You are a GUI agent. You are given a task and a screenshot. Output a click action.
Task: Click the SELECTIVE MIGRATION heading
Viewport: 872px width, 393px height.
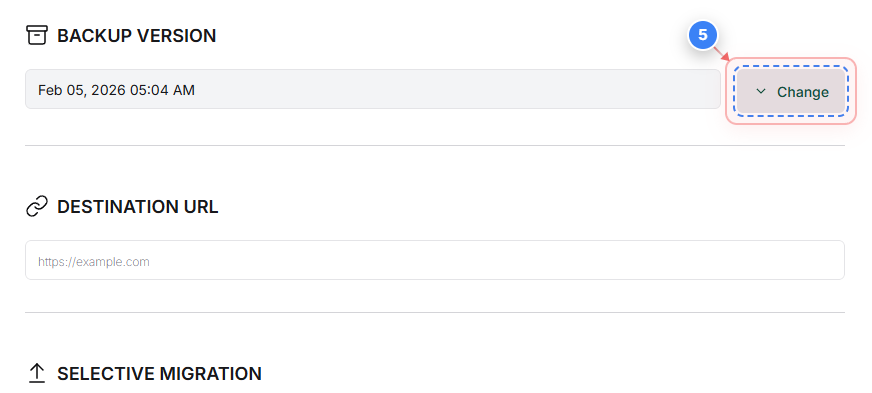click(159, 374)
